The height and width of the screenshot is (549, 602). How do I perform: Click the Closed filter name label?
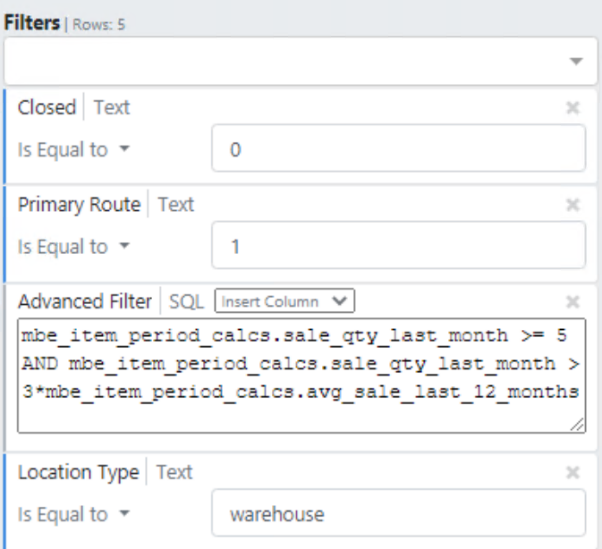(x=47, y=107)
